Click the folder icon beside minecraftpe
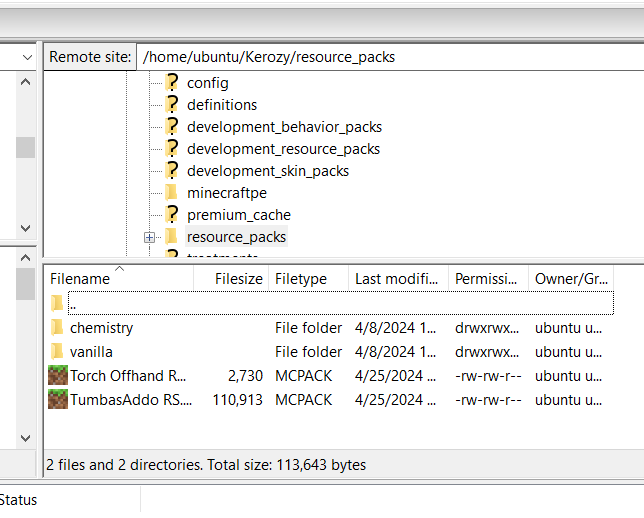This screenshot has height=518, width=644. [x=171, y=193]
